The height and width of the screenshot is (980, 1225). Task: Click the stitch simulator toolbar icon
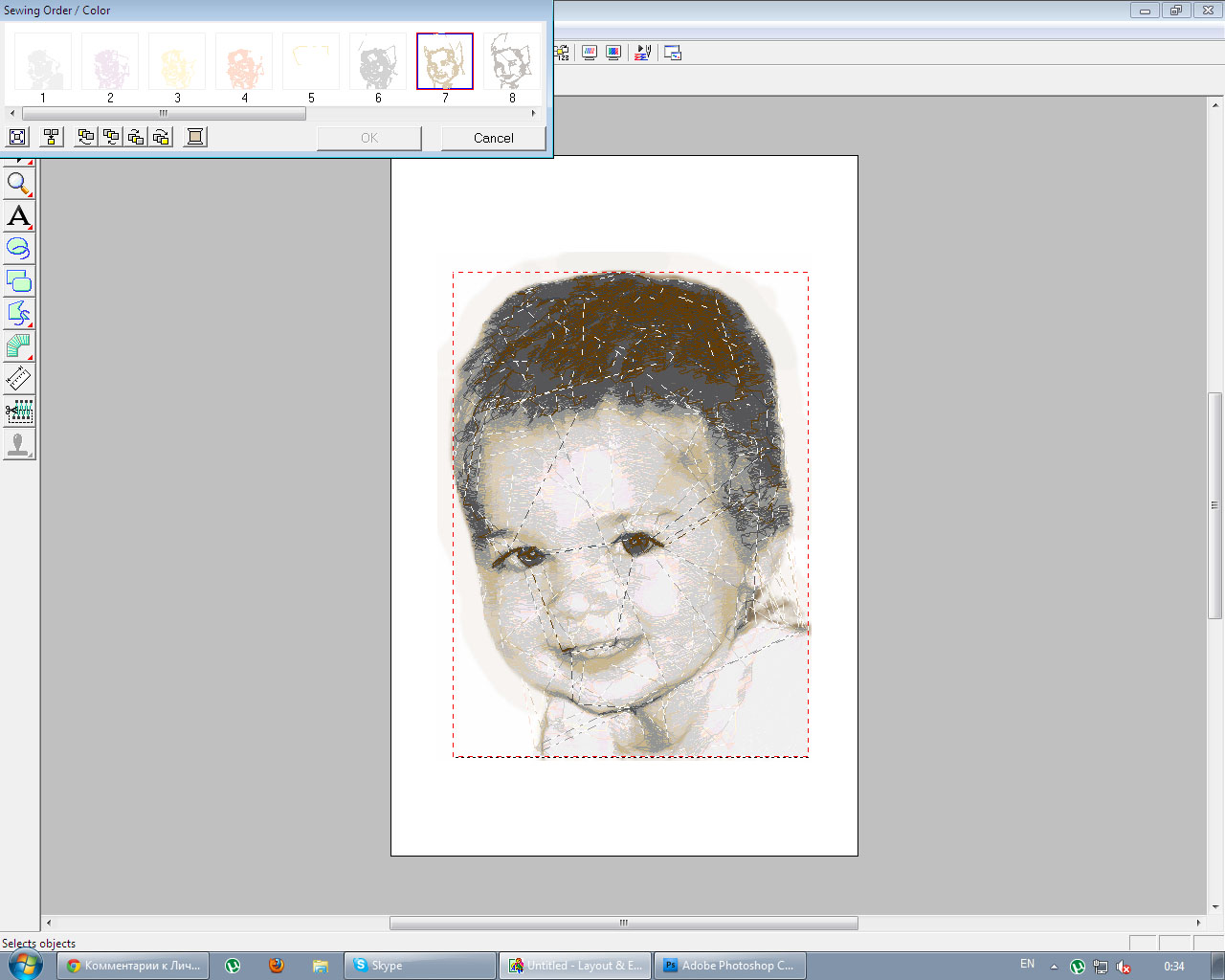(x=643, y=53)
